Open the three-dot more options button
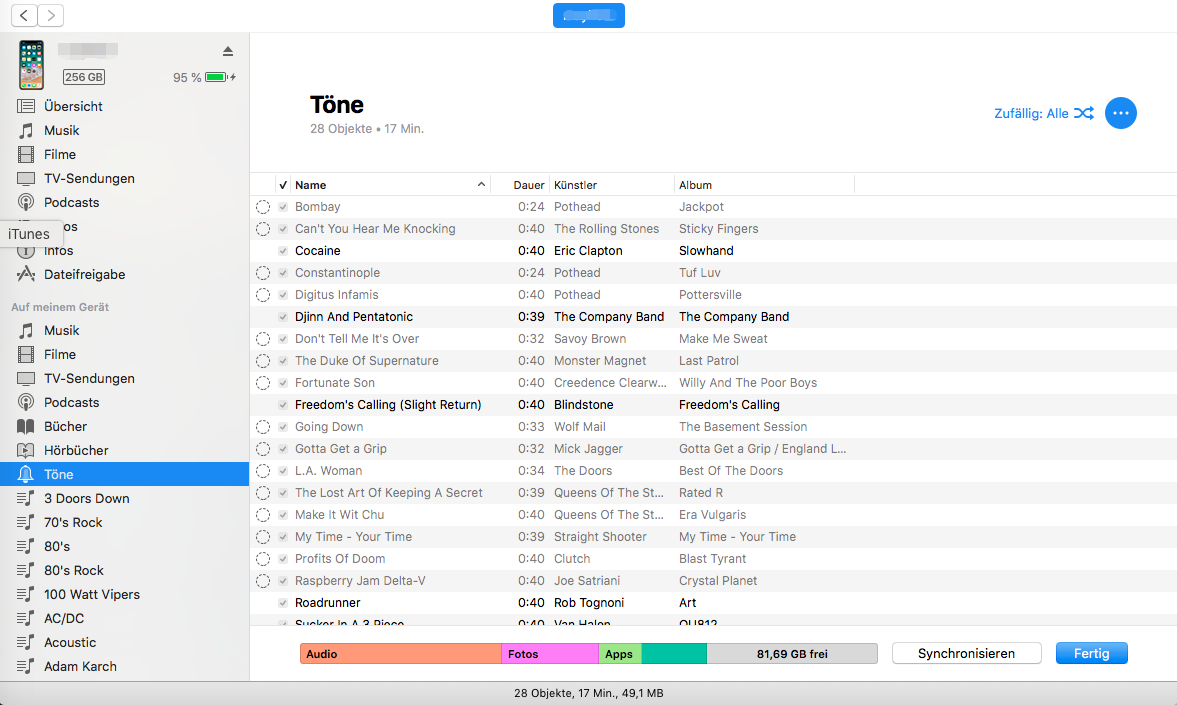 click(x=1121, y=114)
